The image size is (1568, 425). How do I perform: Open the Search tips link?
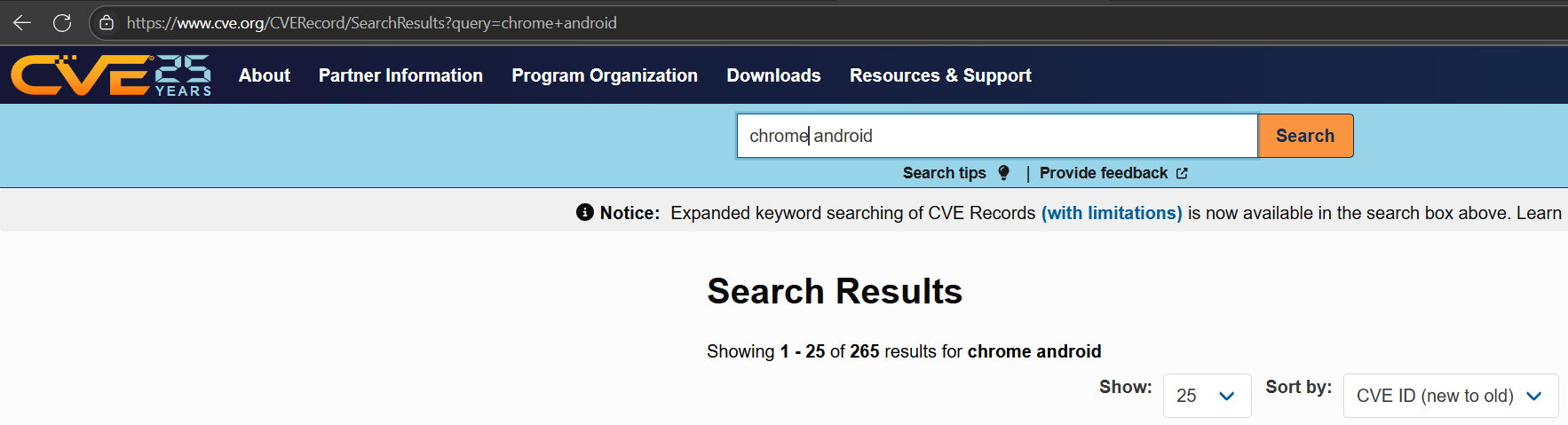945,173
